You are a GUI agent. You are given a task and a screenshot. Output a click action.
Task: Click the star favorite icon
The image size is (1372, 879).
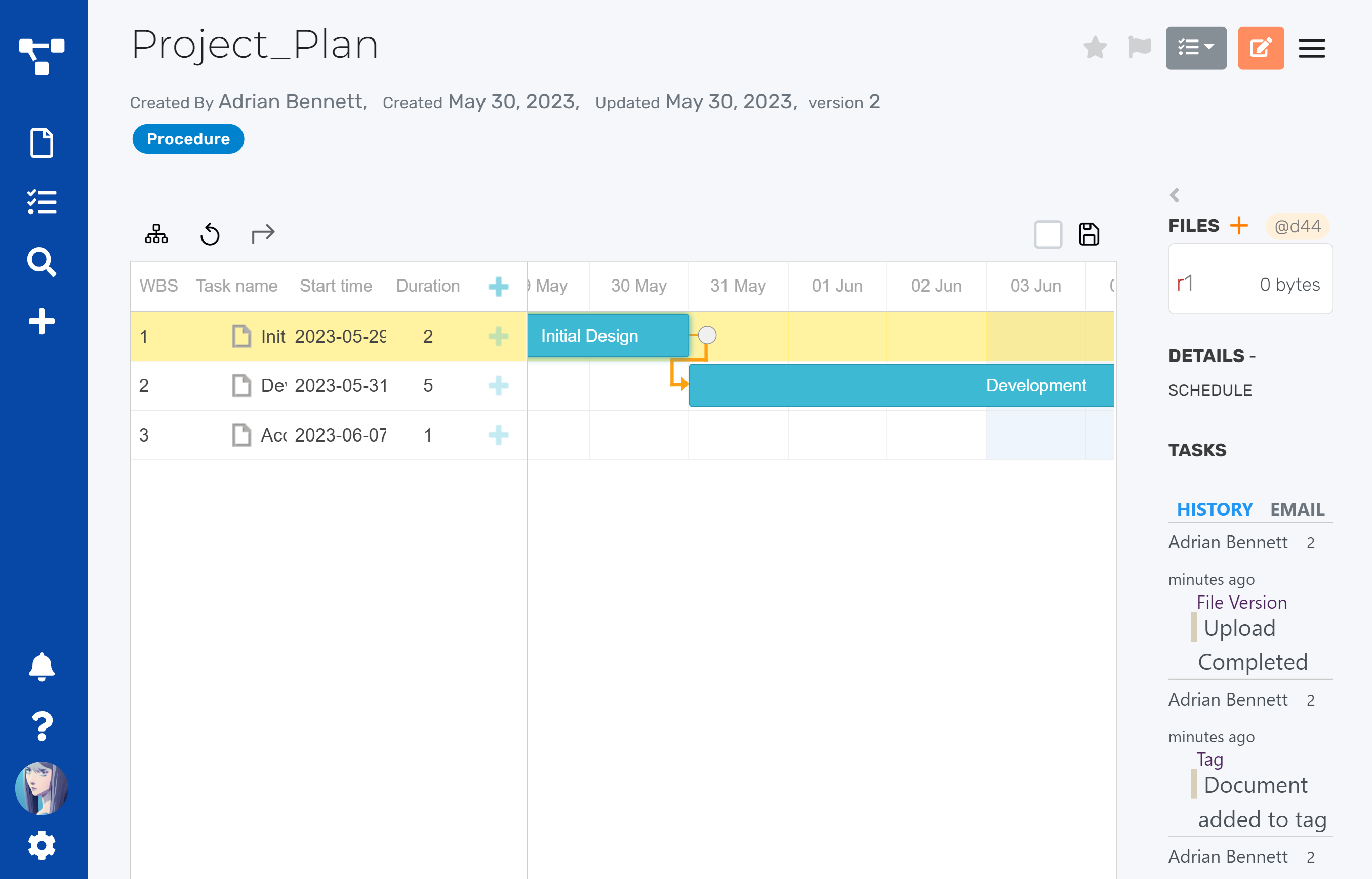(x=1095, y=48)
